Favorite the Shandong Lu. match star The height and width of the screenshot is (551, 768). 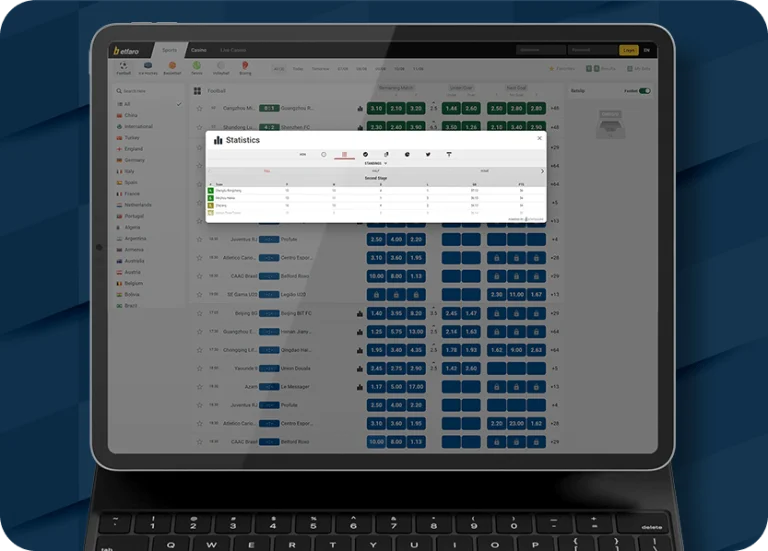pyautogui.click(x=199, y=127)
